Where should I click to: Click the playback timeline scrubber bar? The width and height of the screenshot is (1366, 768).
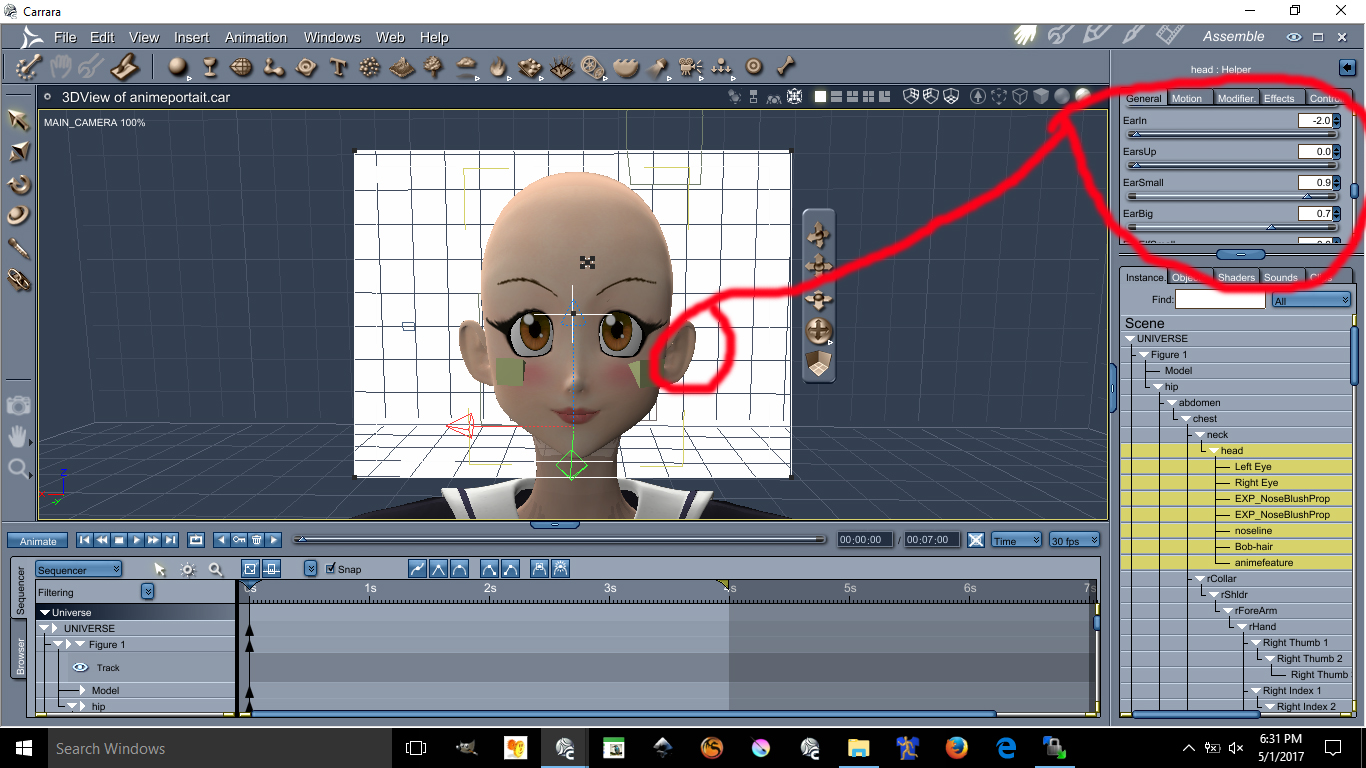(560, 540)
